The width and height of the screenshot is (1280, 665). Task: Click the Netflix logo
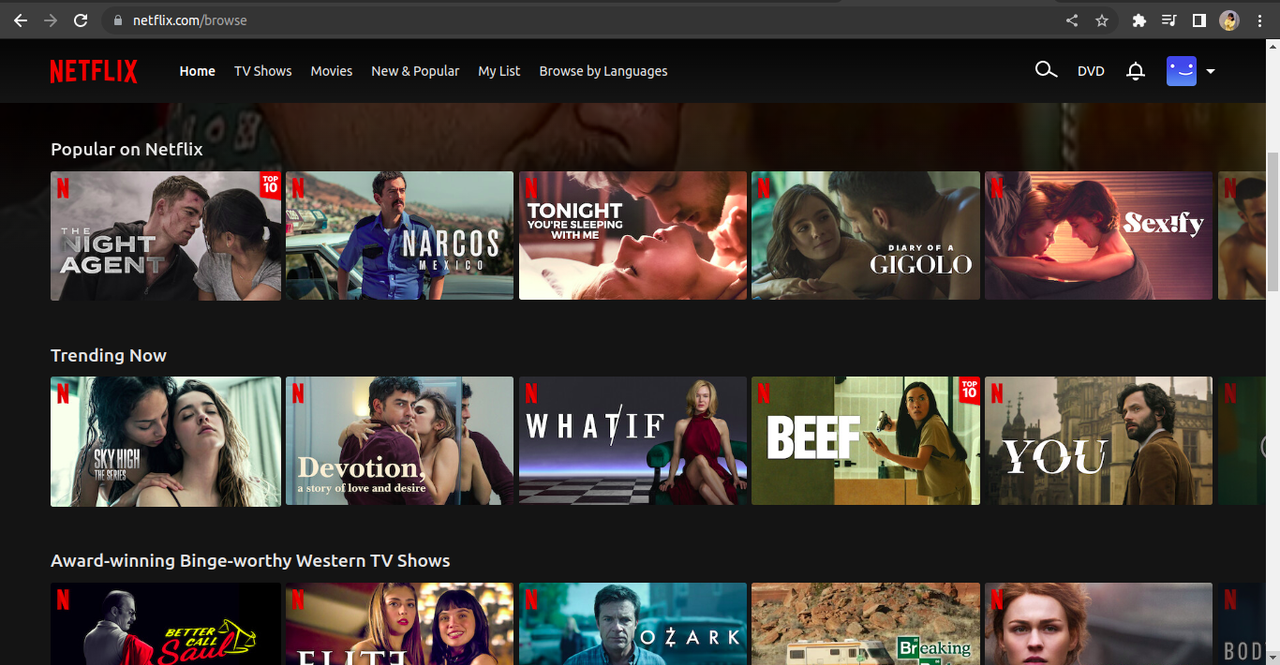(94, 71)
